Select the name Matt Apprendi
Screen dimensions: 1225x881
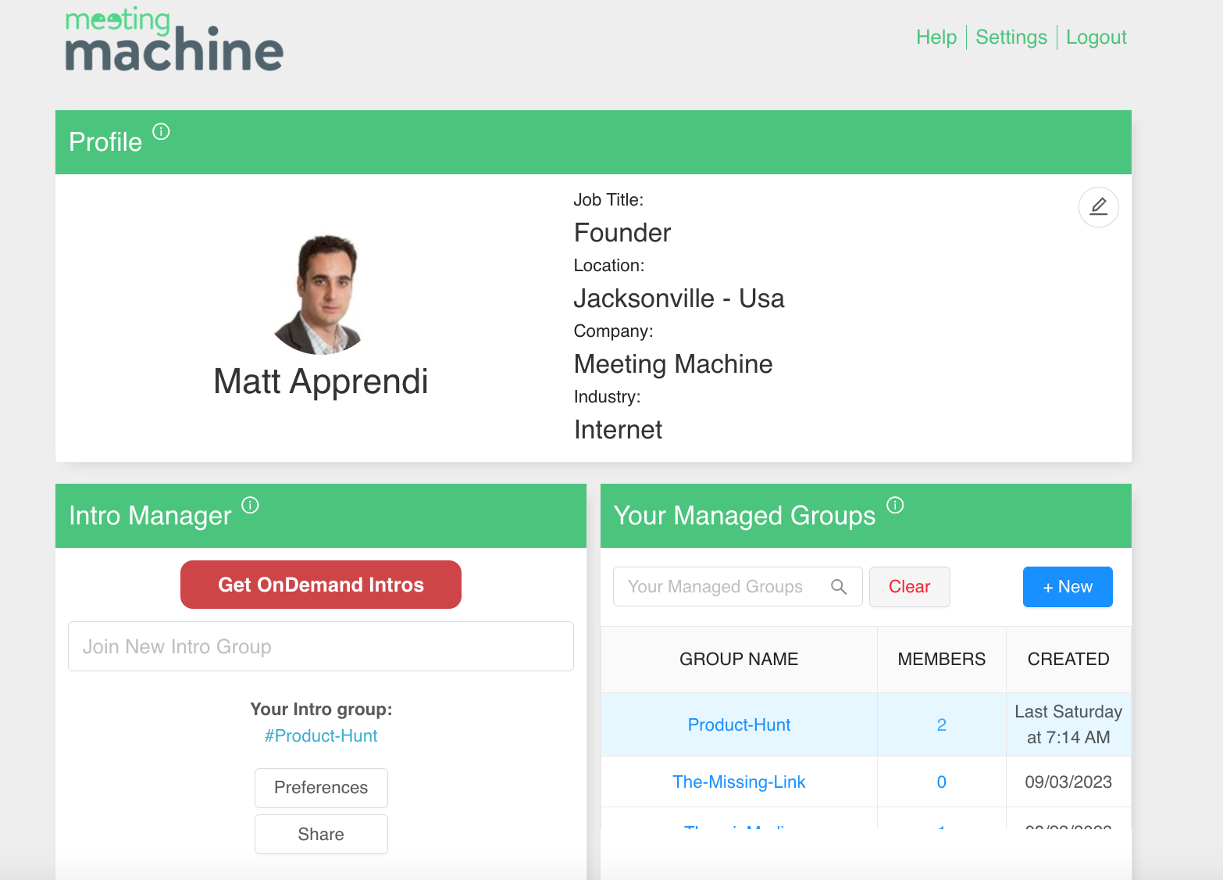pos(321,381)
